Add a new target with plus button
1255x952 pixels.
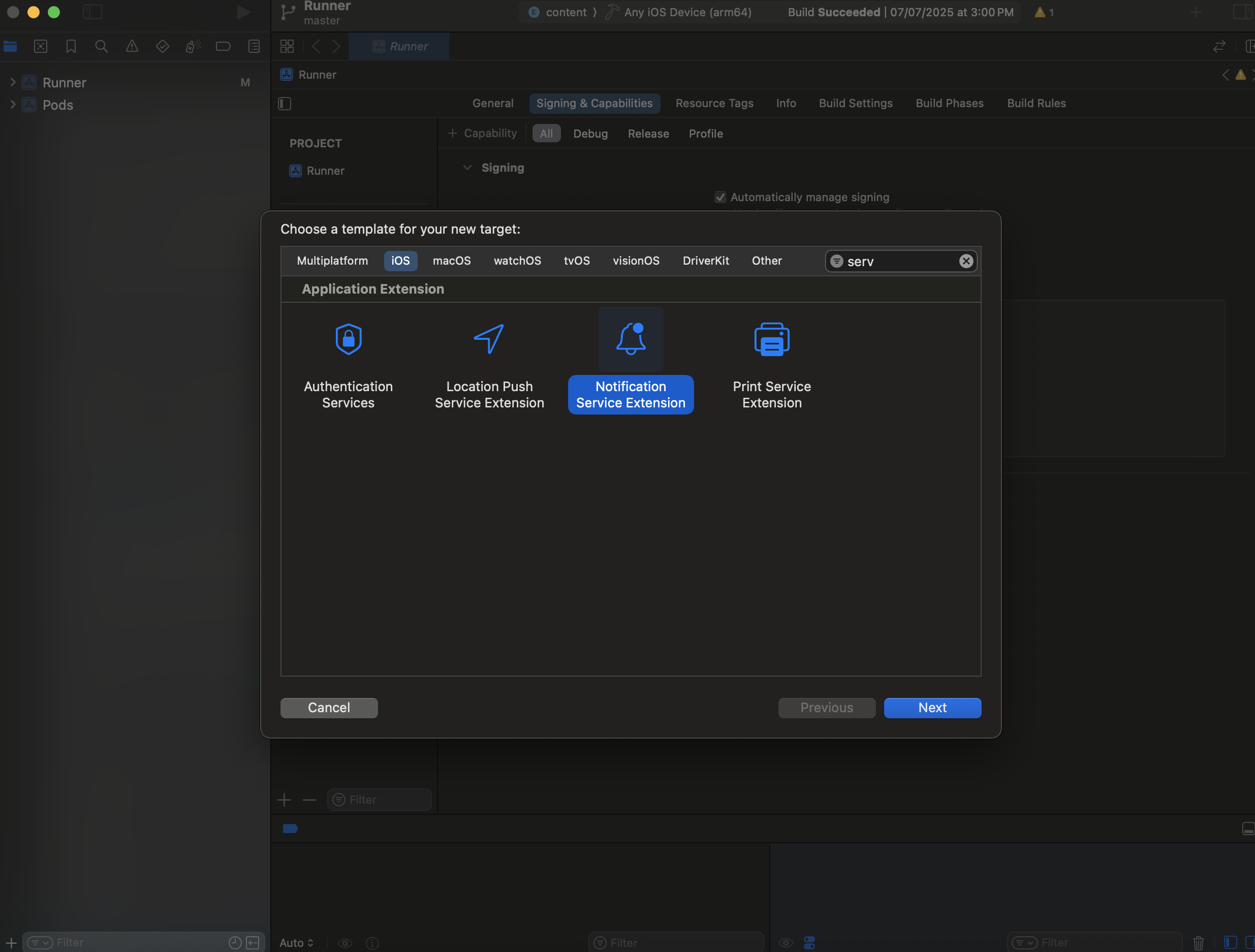click(x=284, y=800)
